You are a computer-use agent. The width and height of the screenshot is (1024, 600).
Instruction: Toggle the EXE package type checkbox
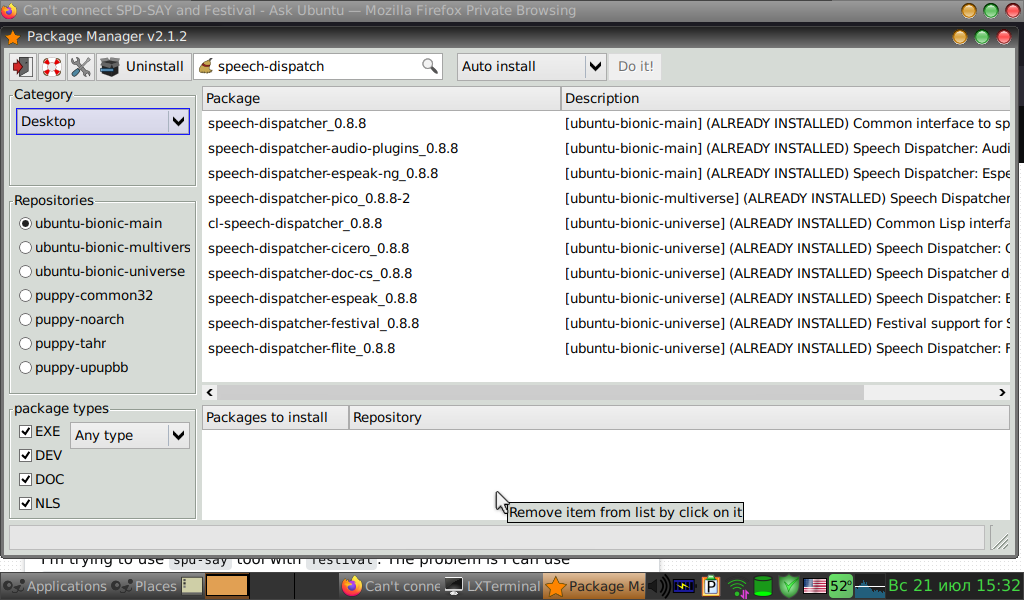(25, 432)
